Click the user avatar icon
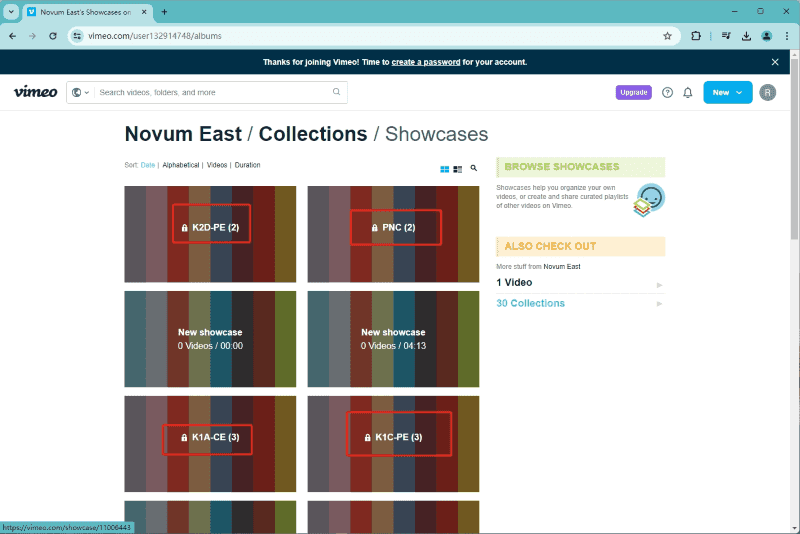 click(x=767, y=93)
